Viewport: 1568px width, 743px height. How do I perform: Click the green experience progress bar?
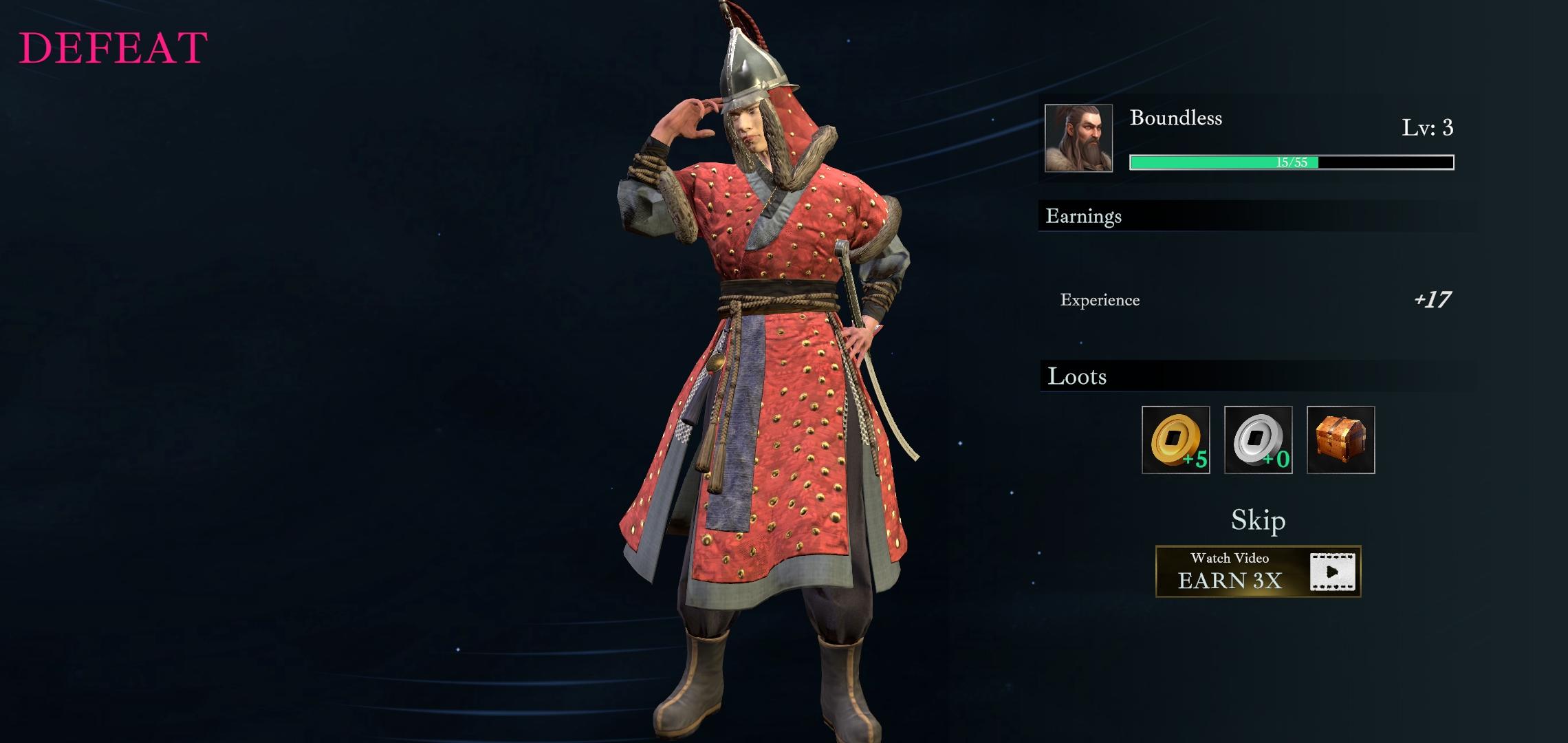1292,162
